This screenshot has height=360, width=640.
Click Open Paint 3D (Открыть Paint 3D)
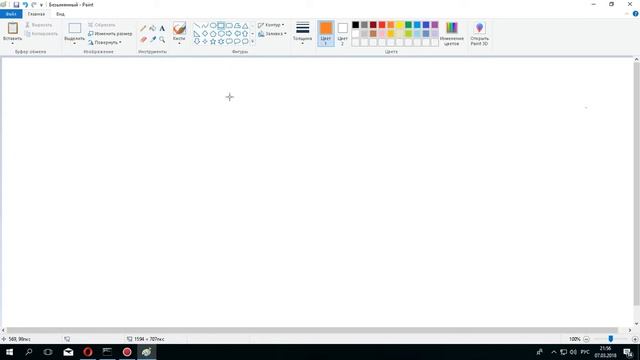pyautogui.click(x=479, y=33)
